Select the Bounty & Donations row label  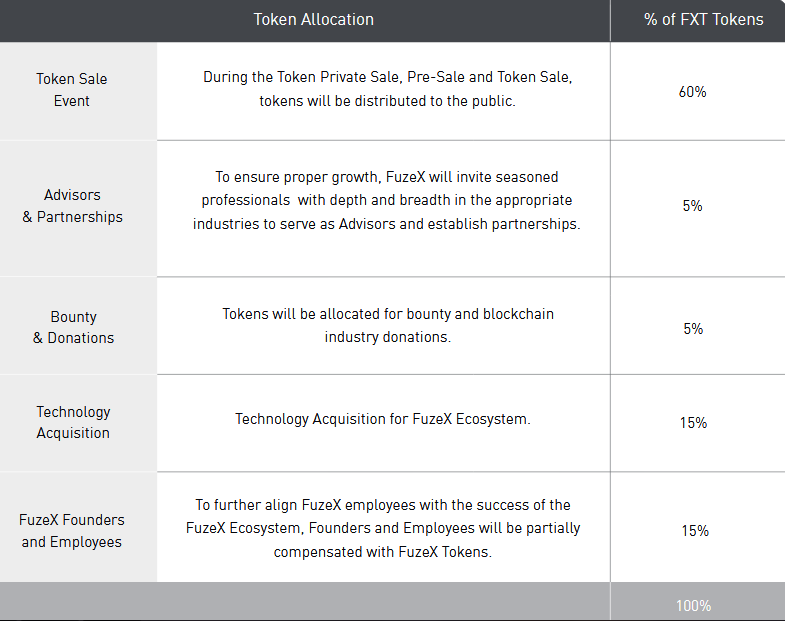tap(74, 327)
